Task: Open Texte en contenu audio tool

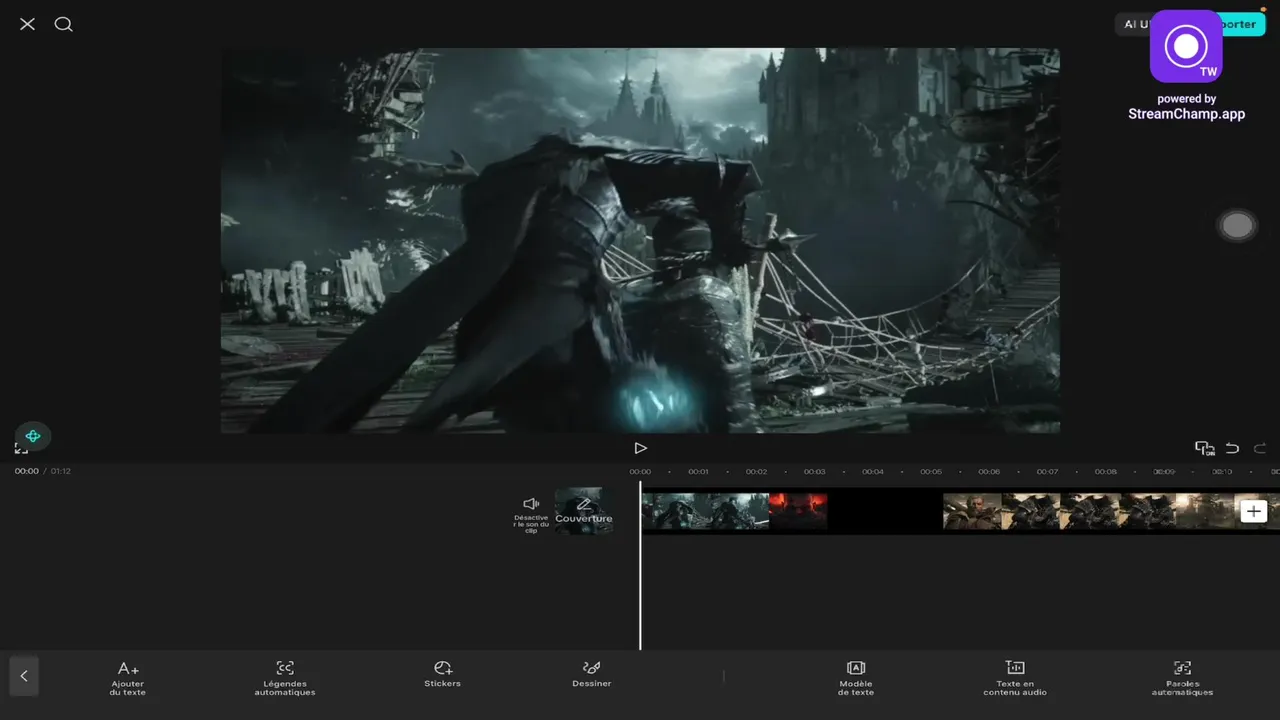Action: coord(1015,677)
